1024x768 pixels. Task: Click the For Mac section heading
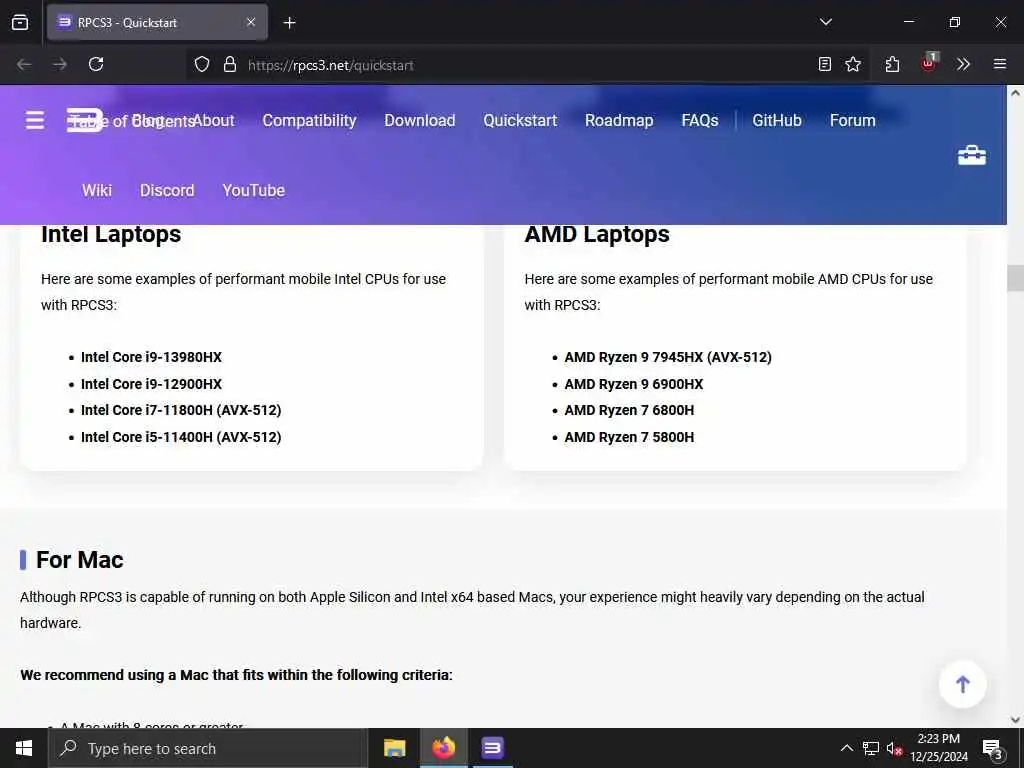80,560
